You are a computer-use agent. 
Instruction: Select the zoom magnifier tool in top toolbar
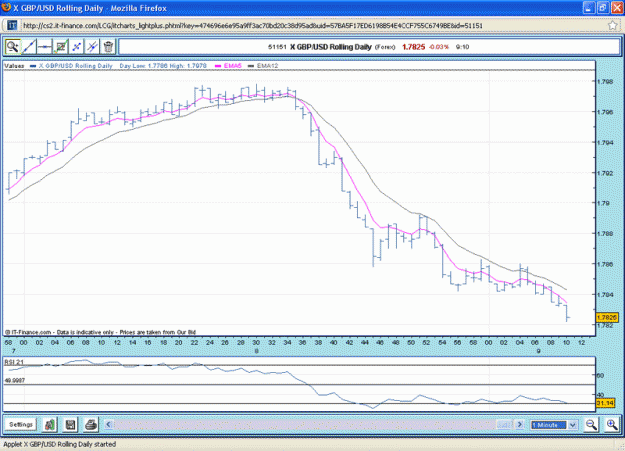tap(12, 47)
